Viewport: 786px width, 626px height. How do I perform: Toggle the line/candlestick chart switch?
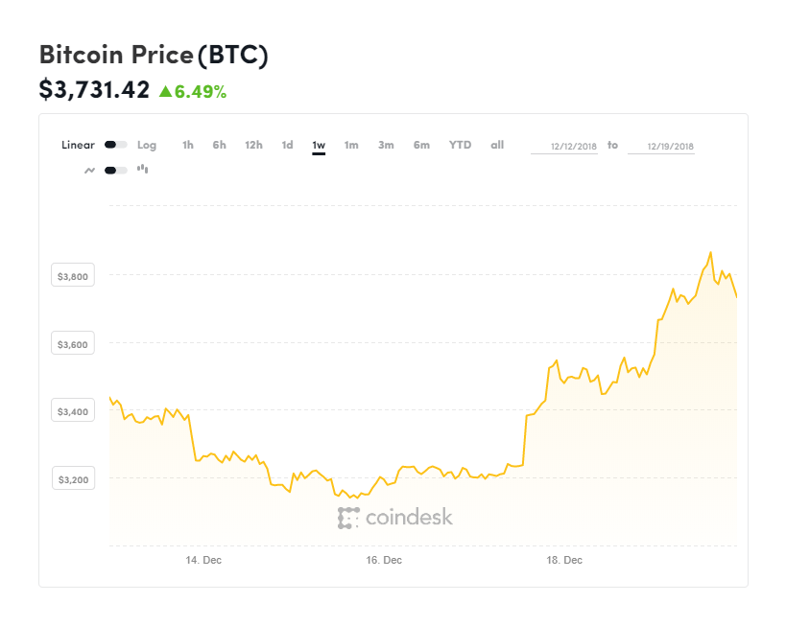click(x=115, y=170)
